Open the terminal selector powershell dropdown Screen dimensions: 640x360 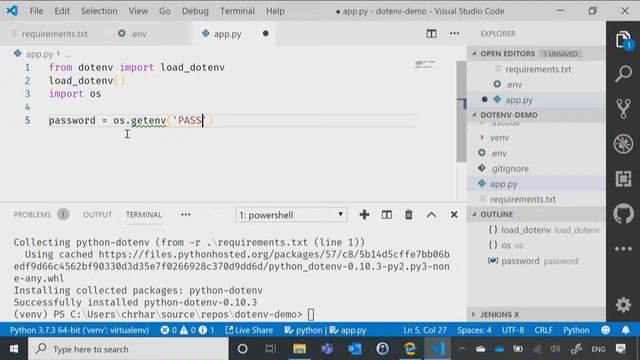tap(291, 215)
